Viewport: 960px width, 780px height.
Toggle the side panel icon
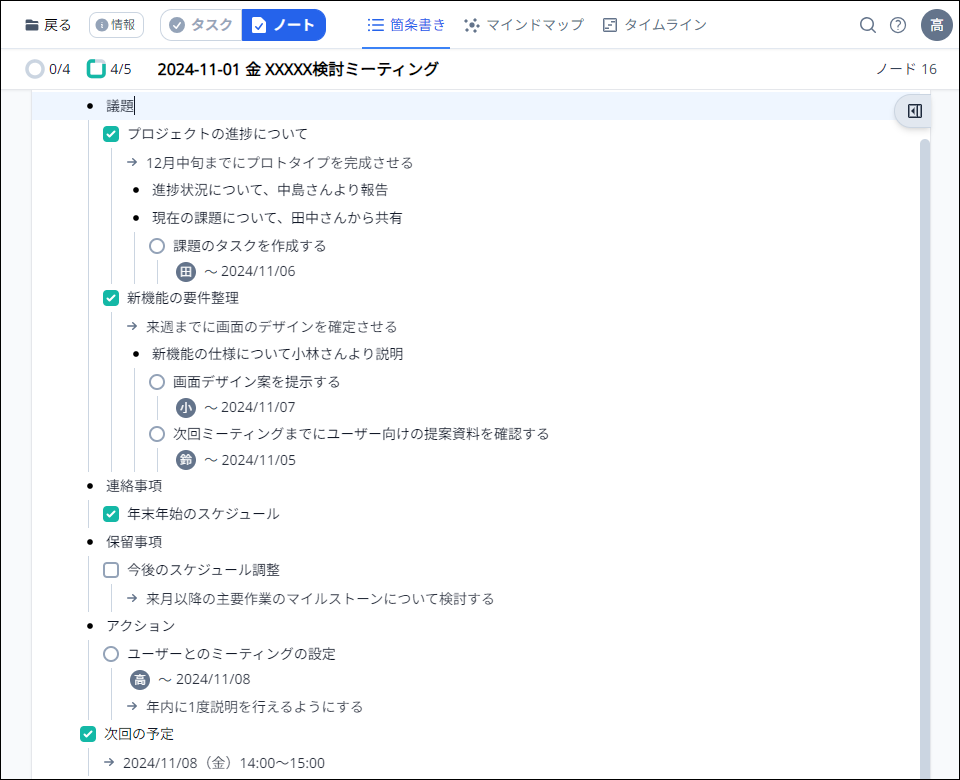point(915,111)
